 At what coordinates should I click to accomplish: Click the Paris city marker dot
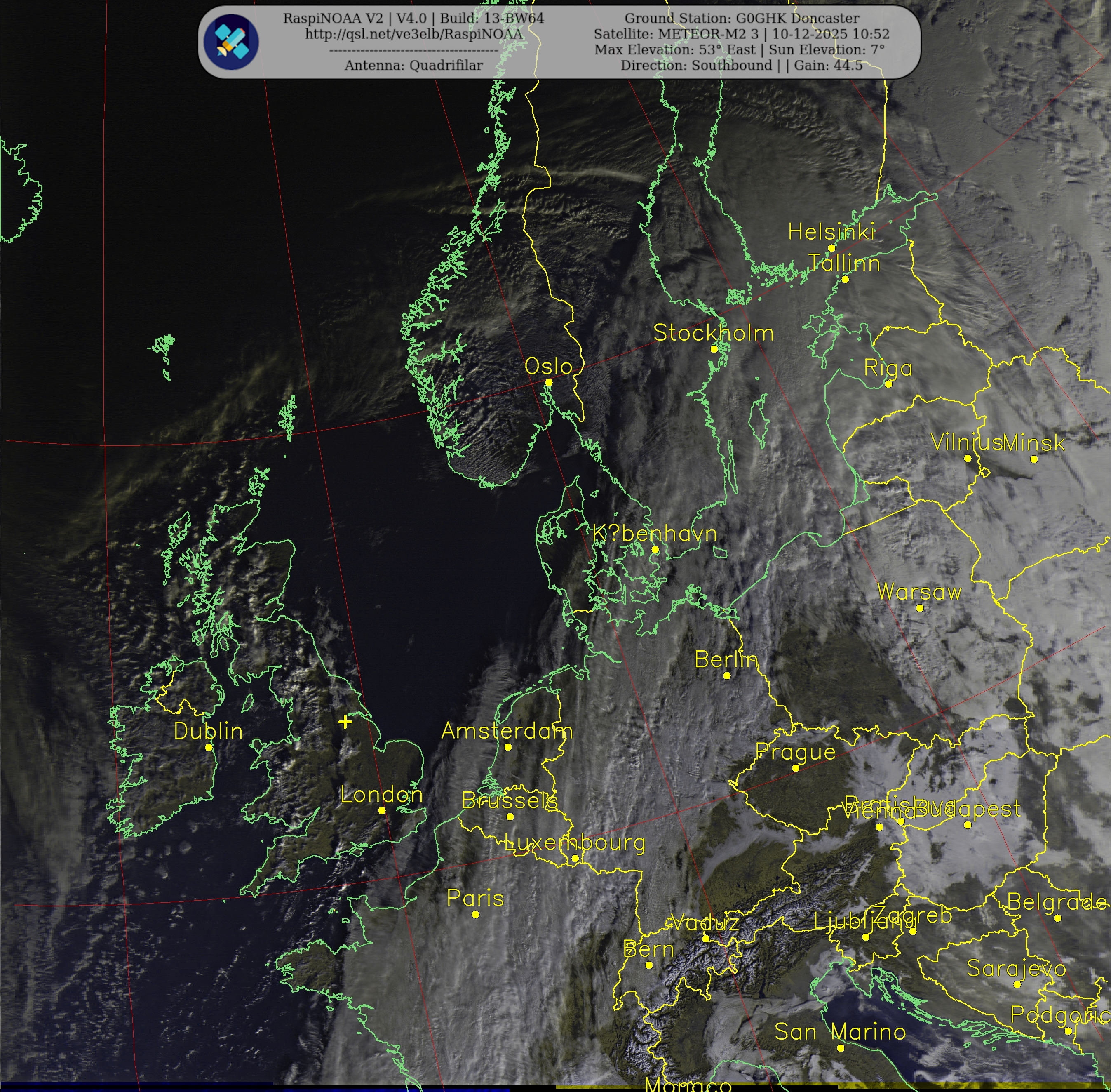[x=475, y=914]
